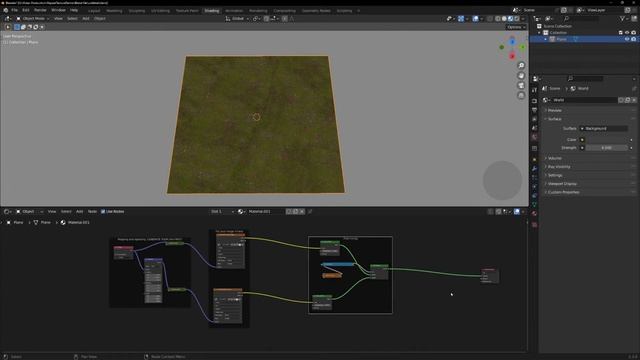
Task: Click the red axis gizmo ball
Action: [512, 56]
